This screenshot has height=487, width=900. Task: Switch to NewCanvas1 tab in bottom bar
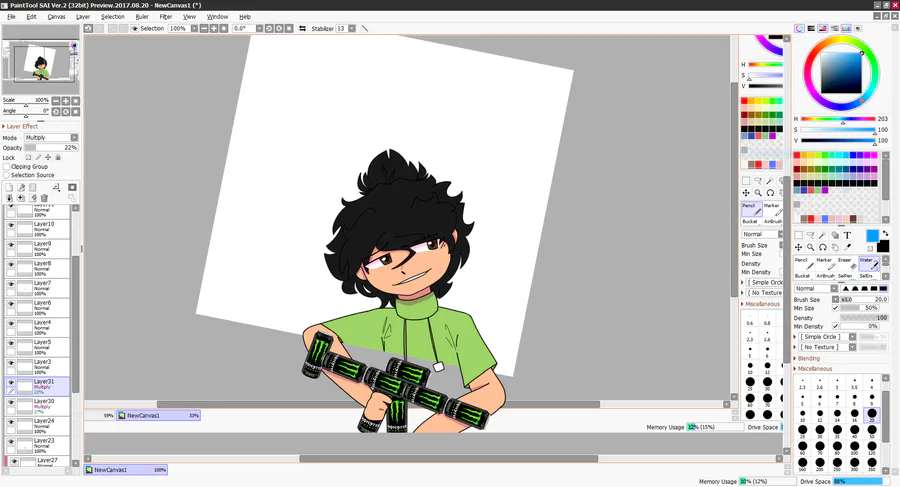[126, 470]
